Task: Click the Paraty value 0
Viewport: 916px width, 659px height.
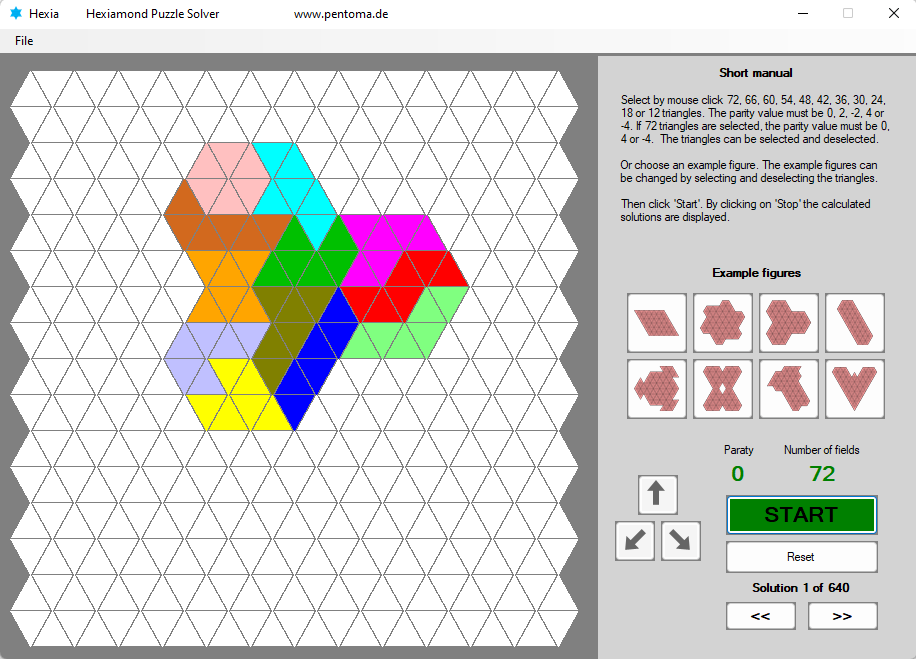Action: [738, 474]
